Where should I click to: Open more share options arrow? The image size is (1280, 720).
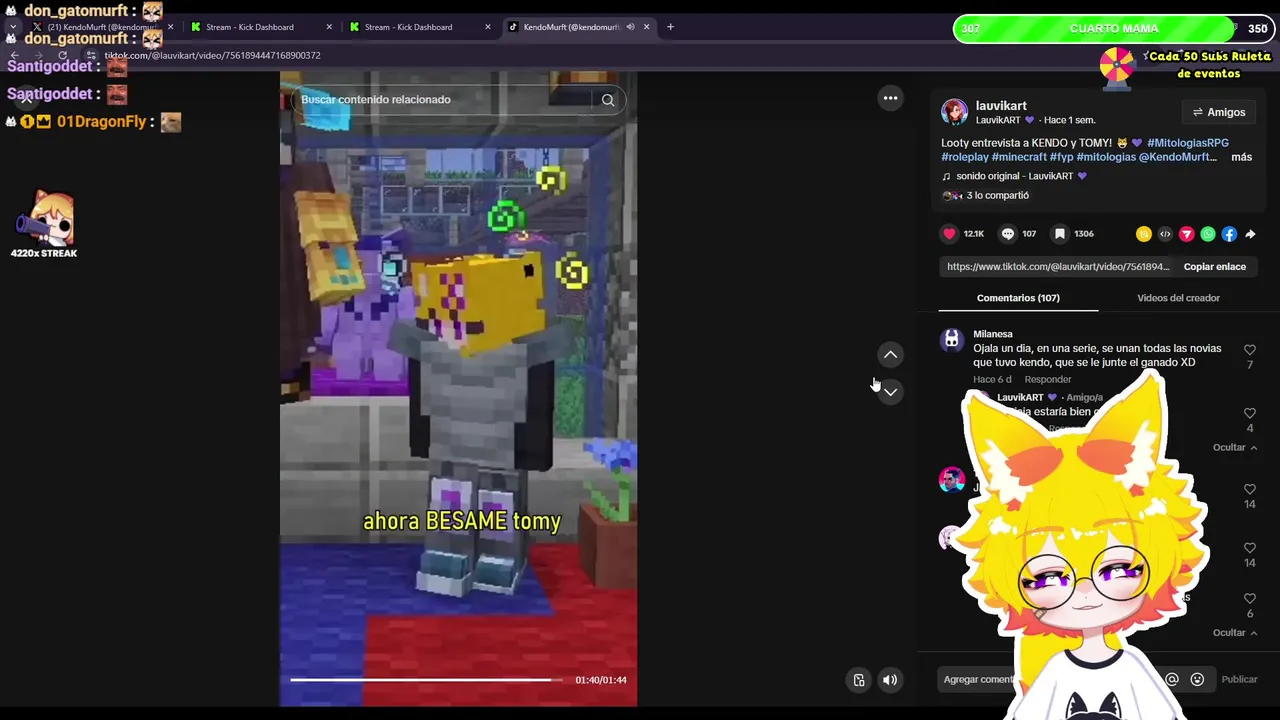pyautogui.click(x=1250, y=234)
